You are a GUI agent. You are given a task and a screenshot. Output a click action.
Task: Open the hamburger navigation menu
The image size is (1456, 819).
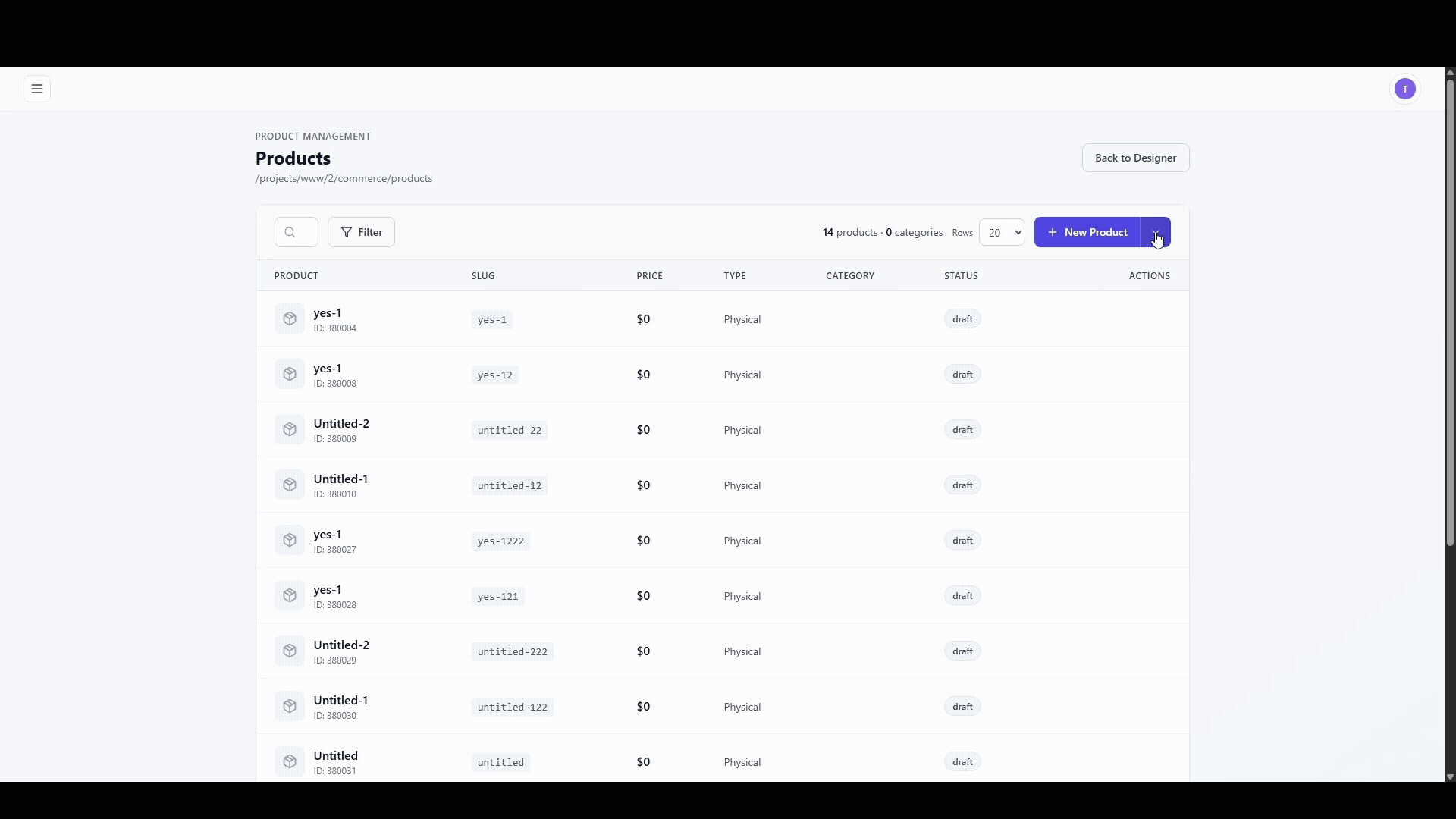coord(36,89)
